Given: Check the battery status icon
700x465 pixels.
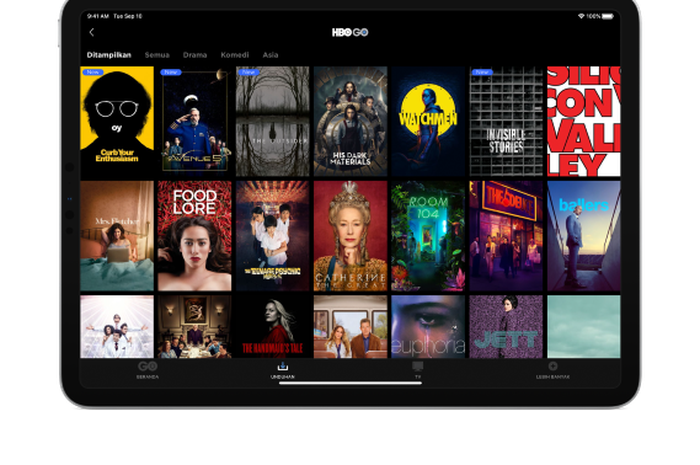Looking at the screenshot, I should click(x=608, y=16).
